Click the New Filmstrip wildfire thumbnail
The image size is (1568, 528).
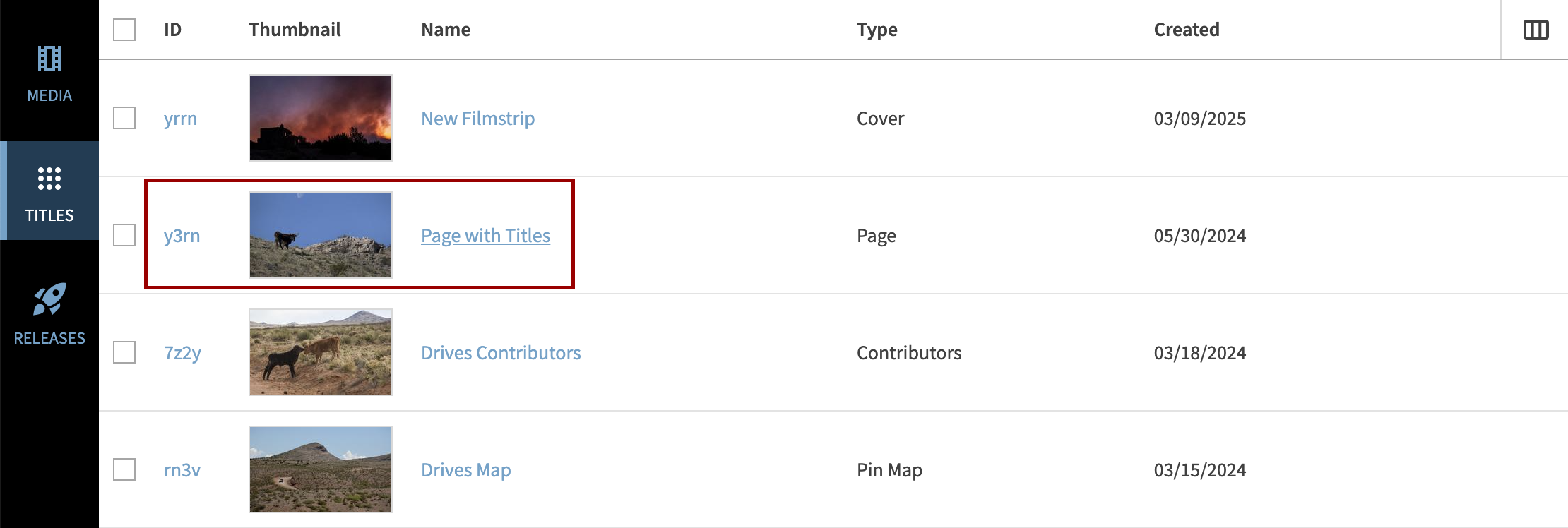(x=321, y=118)
